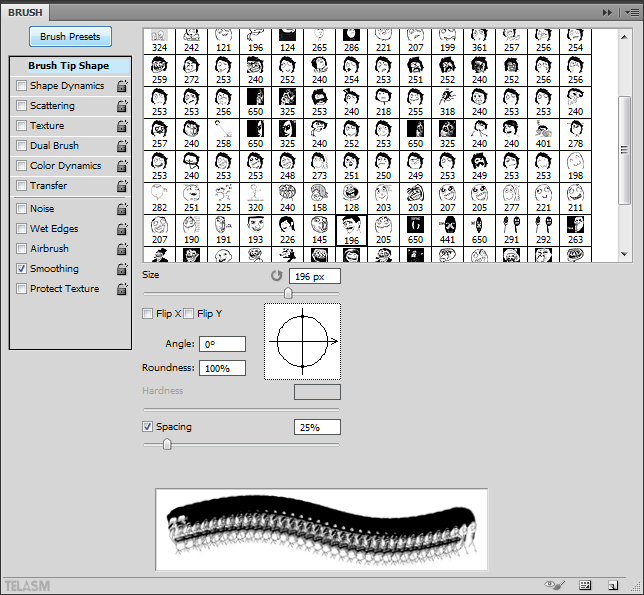Screen dimensions: 644x595
Task: Click the brush list scroll down arrow
Action: (624, 254)
